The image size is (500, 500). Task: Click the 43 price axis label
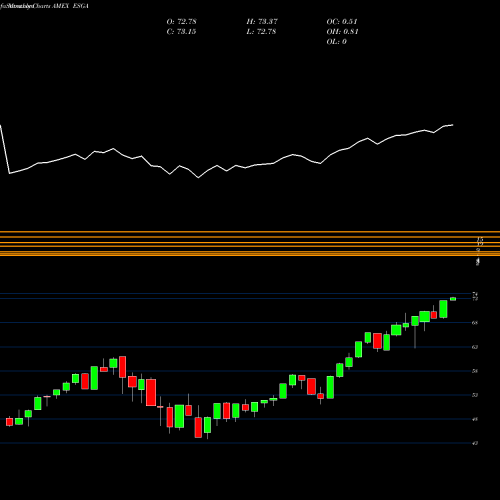475,443
